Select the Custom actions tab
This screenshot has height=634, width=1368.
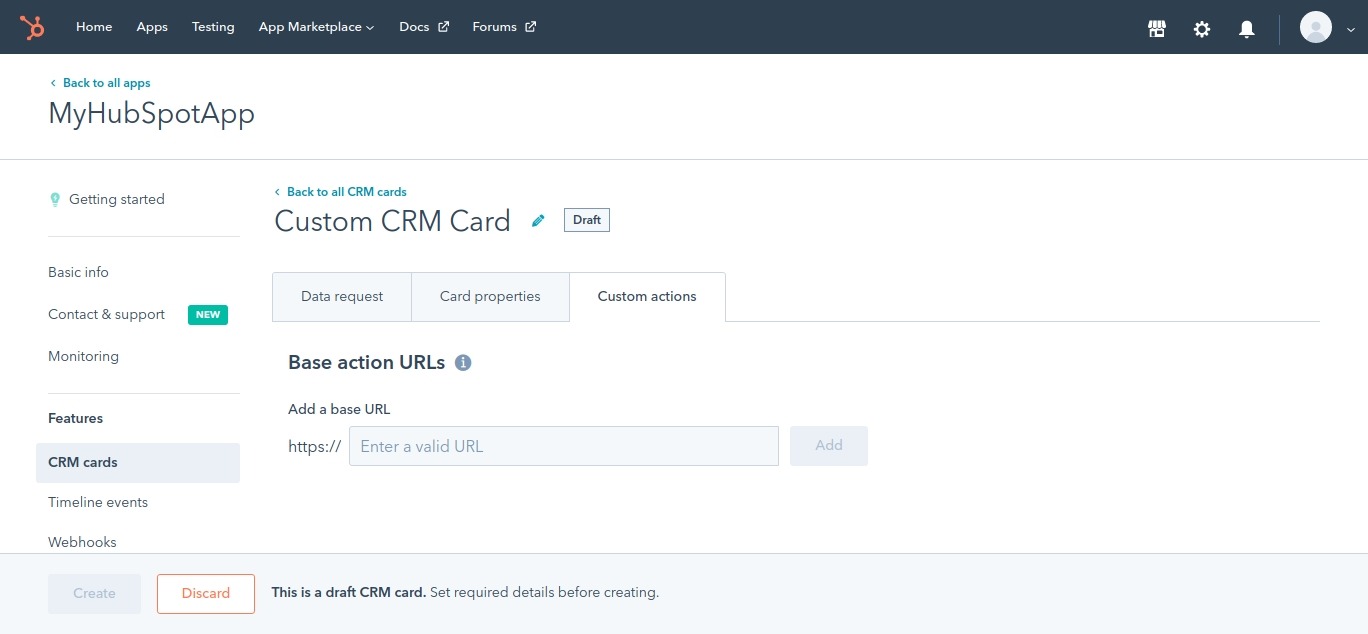pos(647,297)
